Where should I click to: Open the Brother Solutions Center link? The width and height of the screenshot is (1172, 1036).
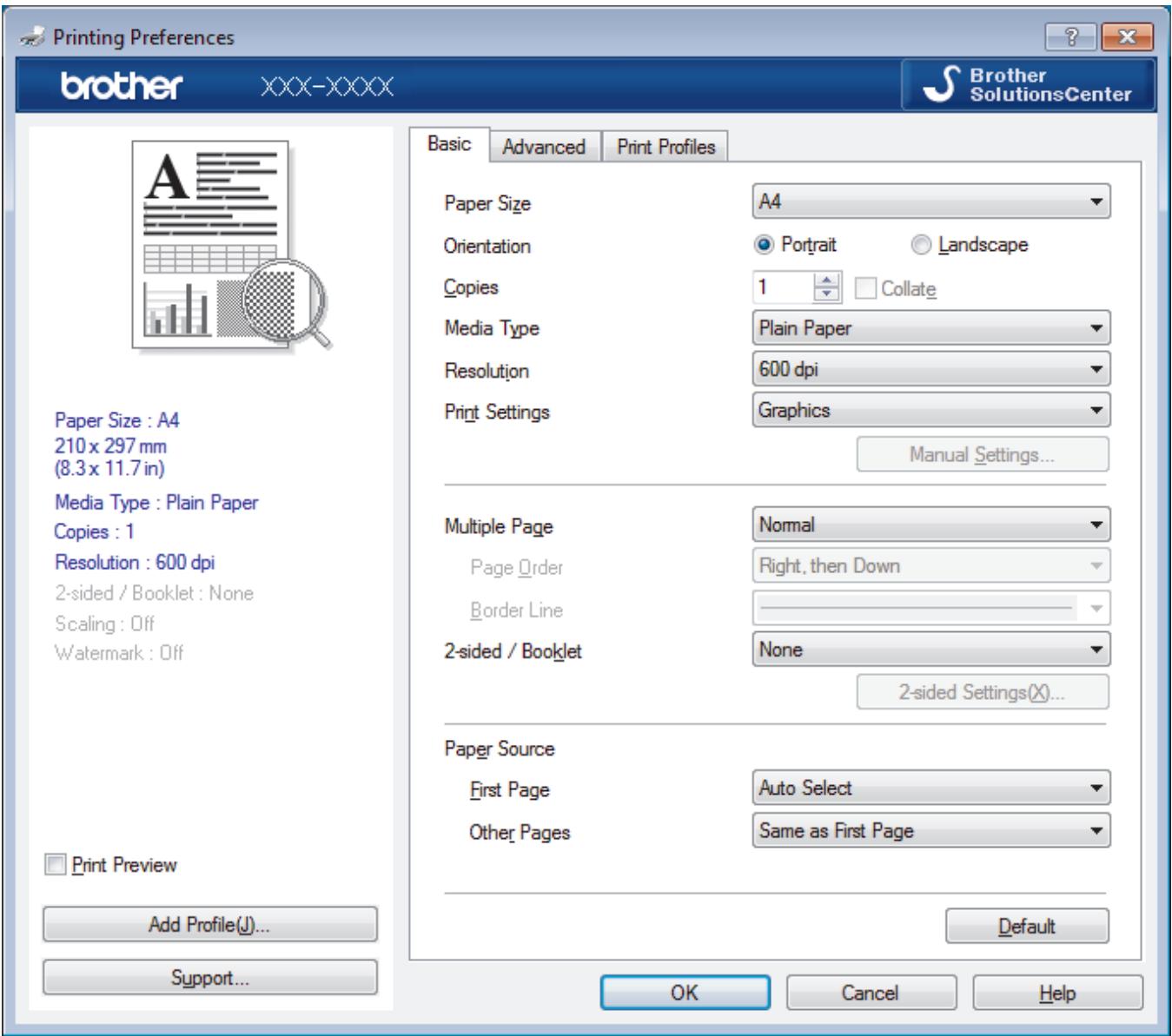pyautogui.click(x=1029, y=84)
